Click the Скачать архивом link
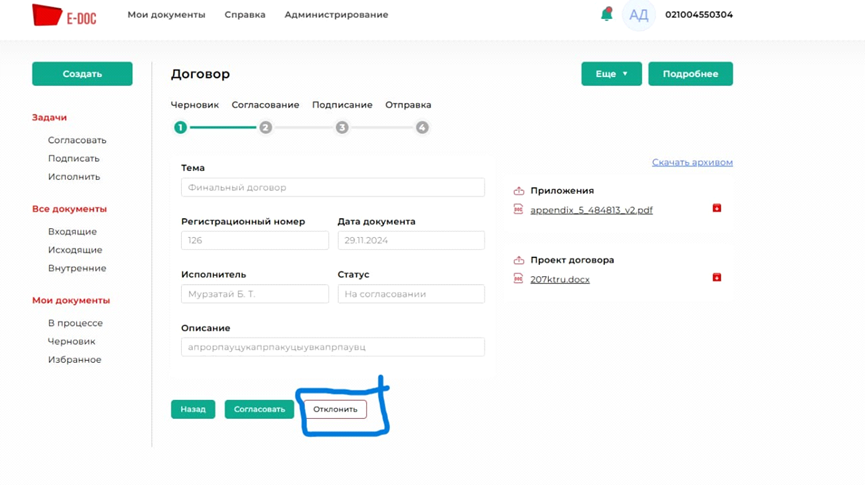865x485 pixels. click(692, 162)
